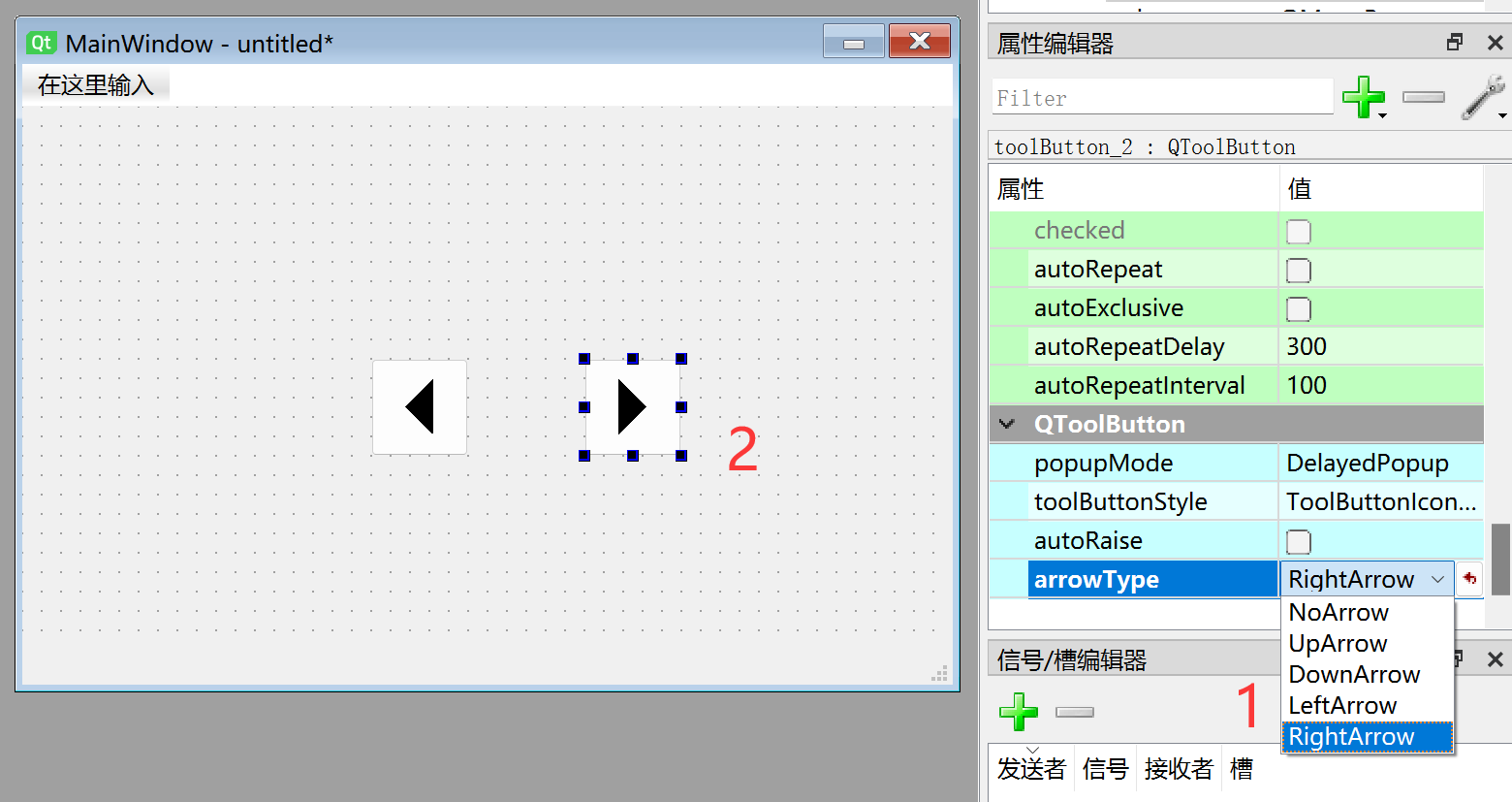
Task: Minimize the MainWindow form window
Action: pyautogui.click(x=854, y=42)
